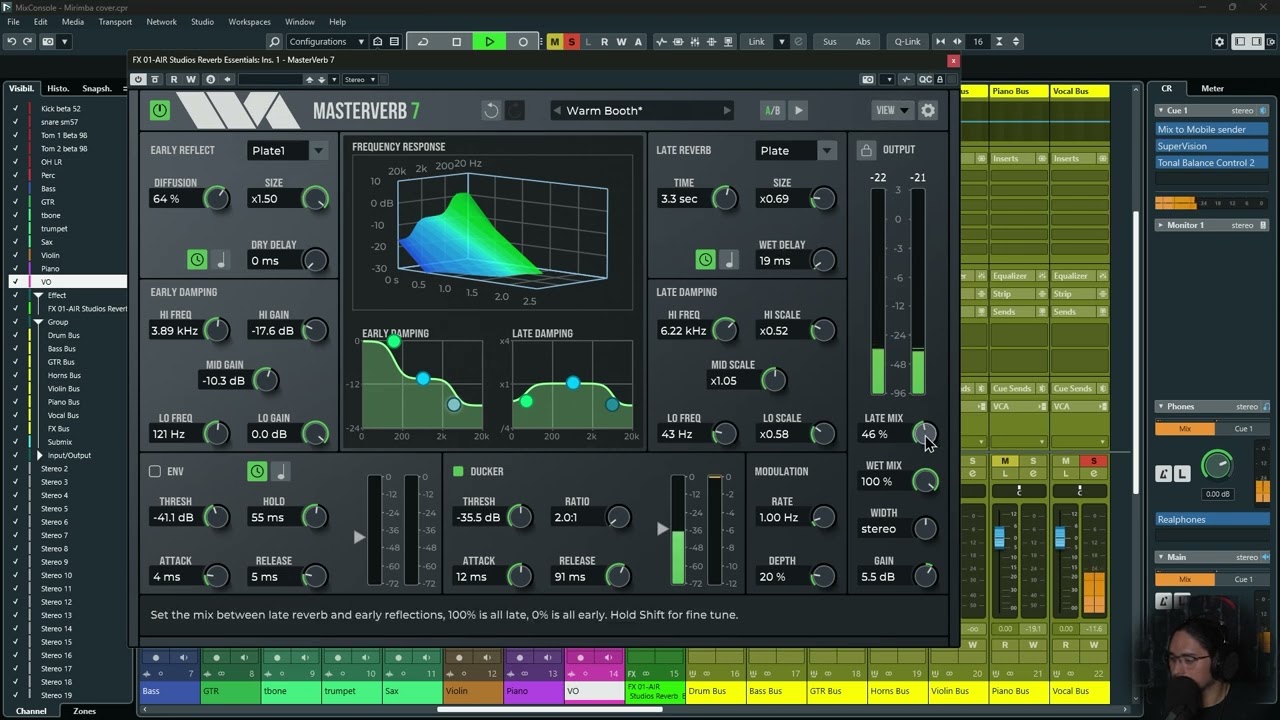The width and height of the screenshot is (1280, 720).
Task: Click the redo icon in MixConsole toolbar
Action: 28,42
